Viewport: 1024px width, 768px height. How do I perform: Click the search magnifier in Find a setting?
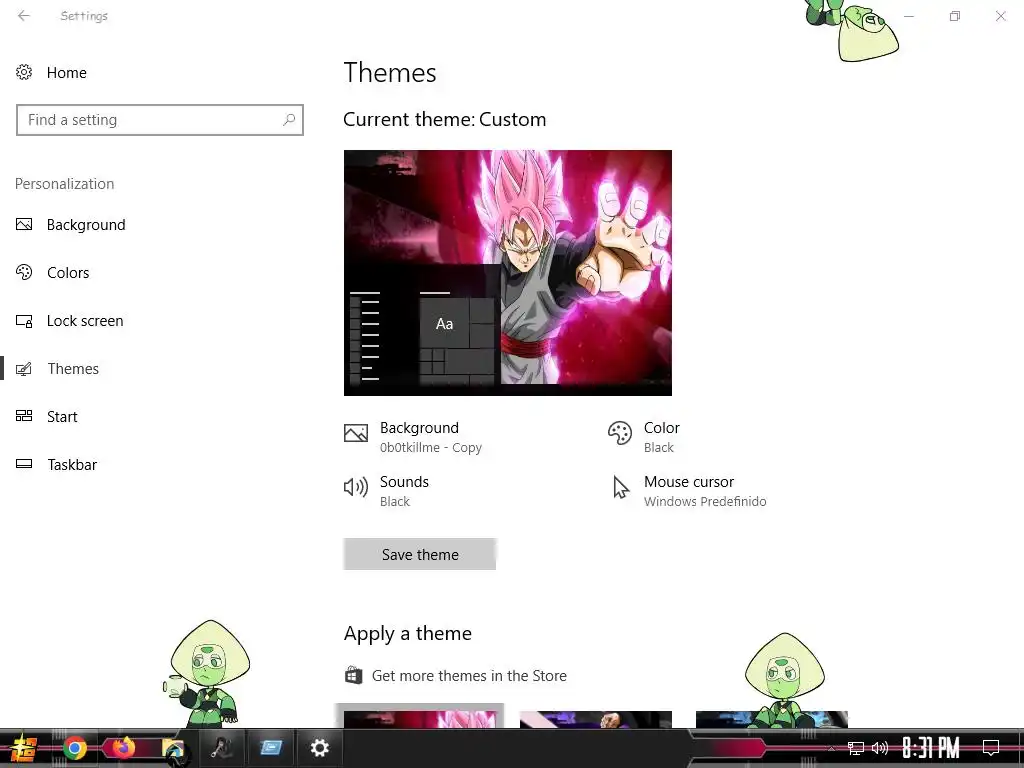pyautogui.click(x=289, y=120)
